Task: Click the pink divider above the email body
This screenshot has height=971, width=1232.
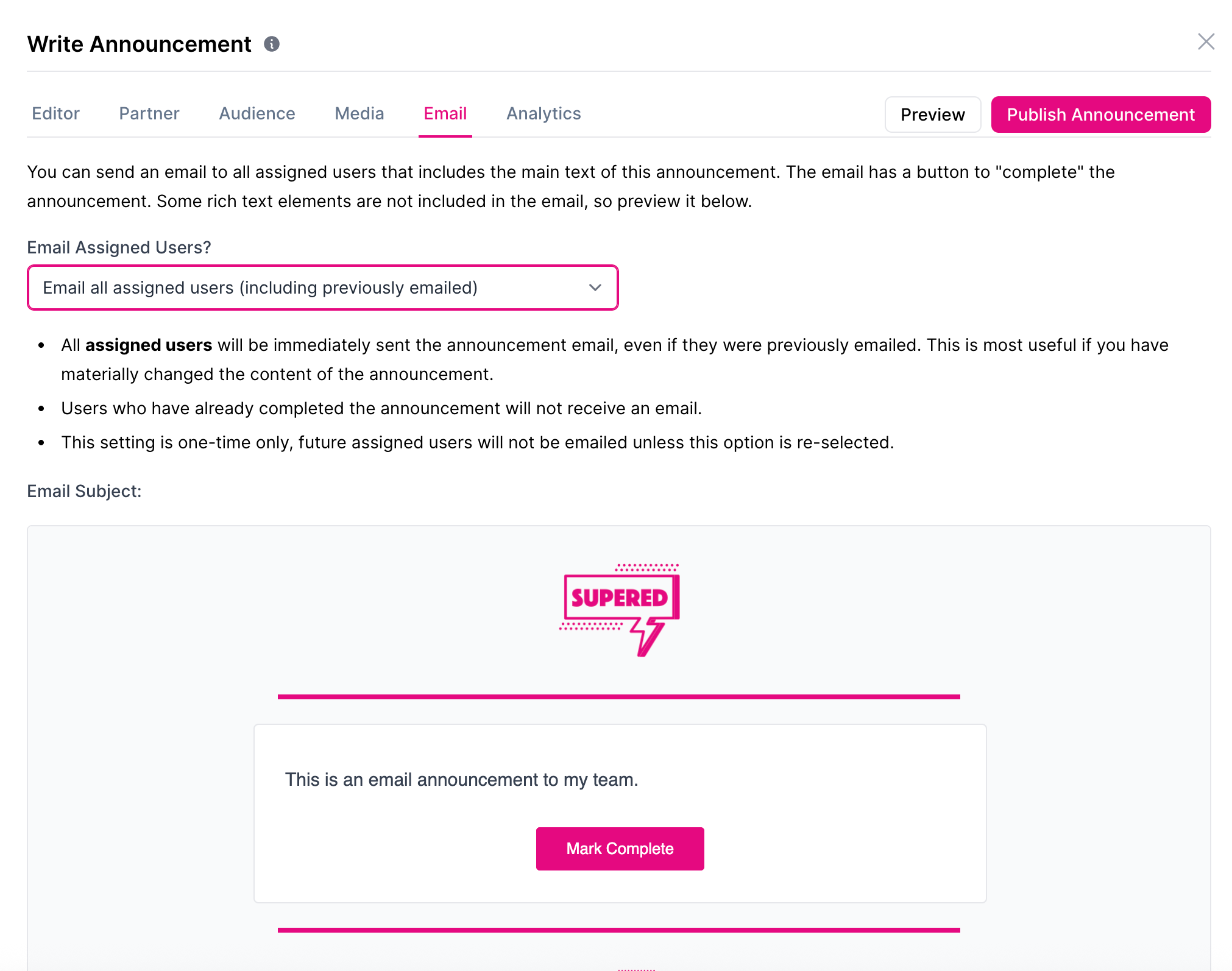Action: [618, 696]
